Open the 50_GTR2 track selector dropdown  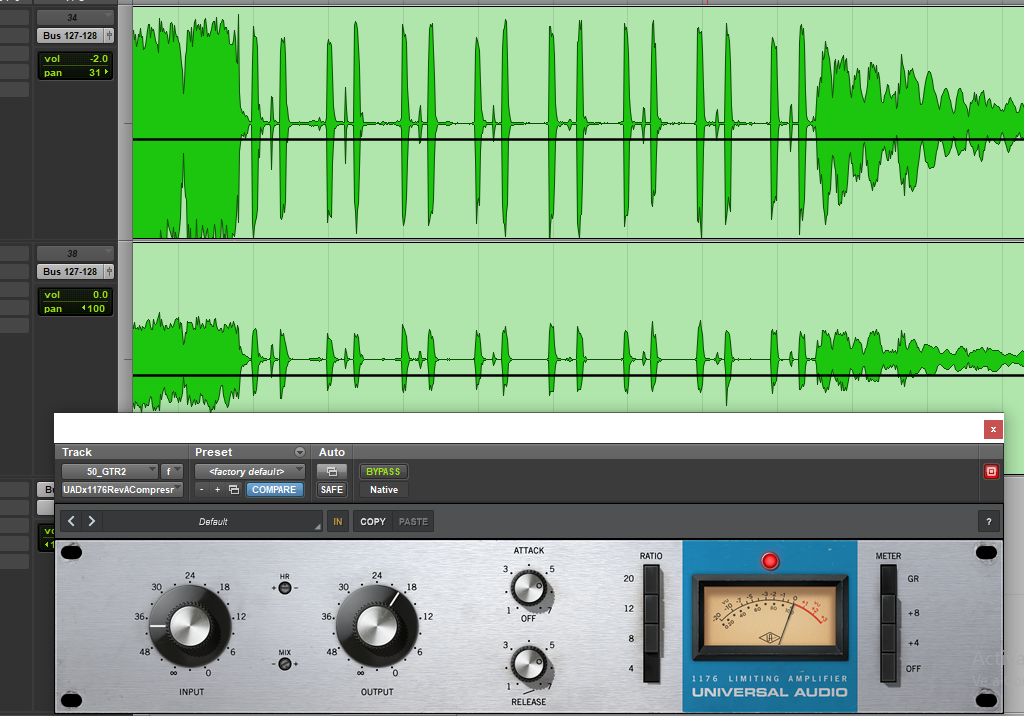(x=110, y=471)
